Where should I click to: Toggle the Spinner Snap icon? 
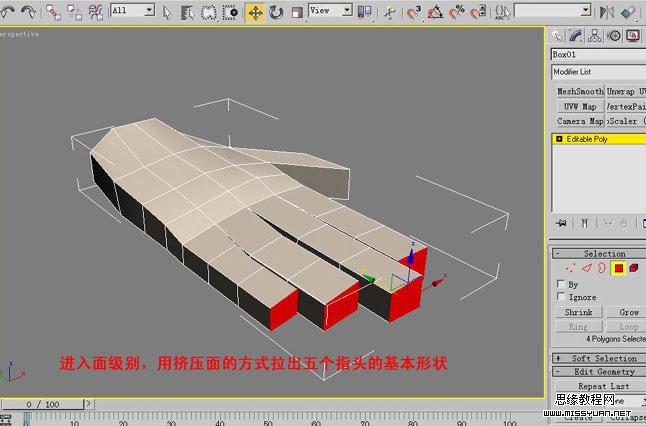[478, 12]
